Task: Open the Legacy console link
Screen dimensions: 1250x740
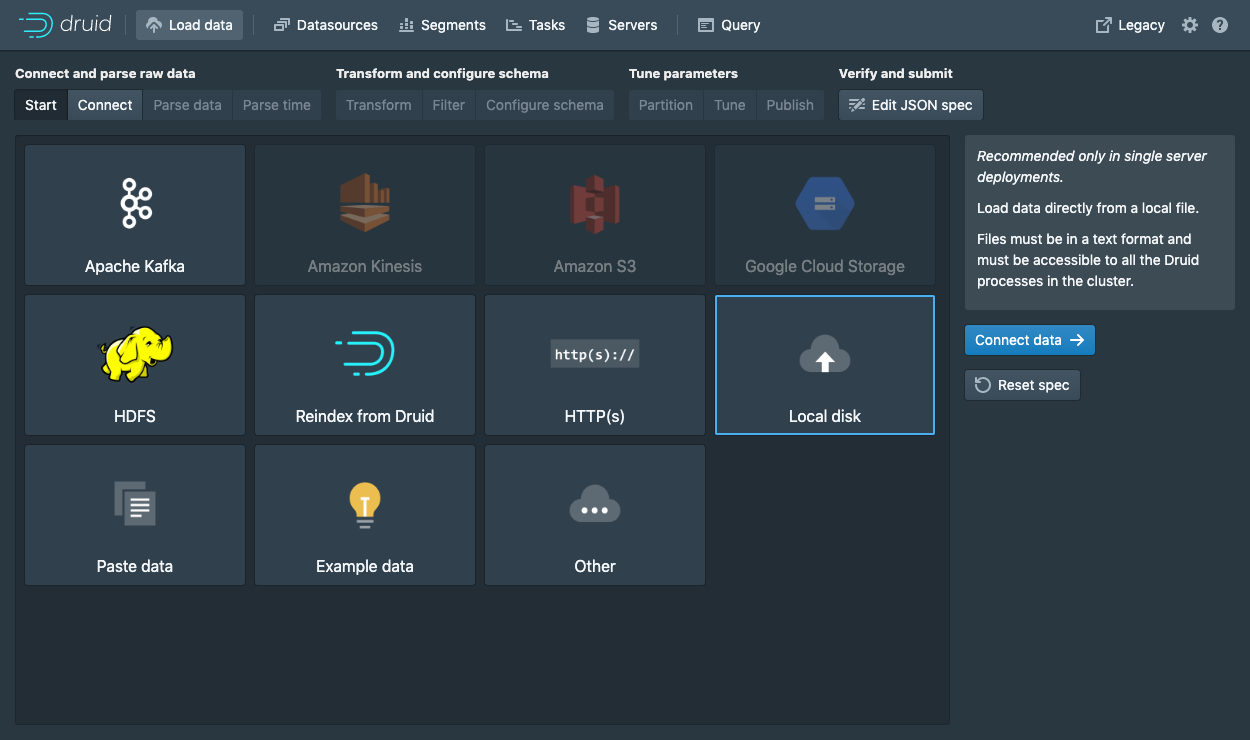Action: pyautogui.click(x=1141, y=25)
